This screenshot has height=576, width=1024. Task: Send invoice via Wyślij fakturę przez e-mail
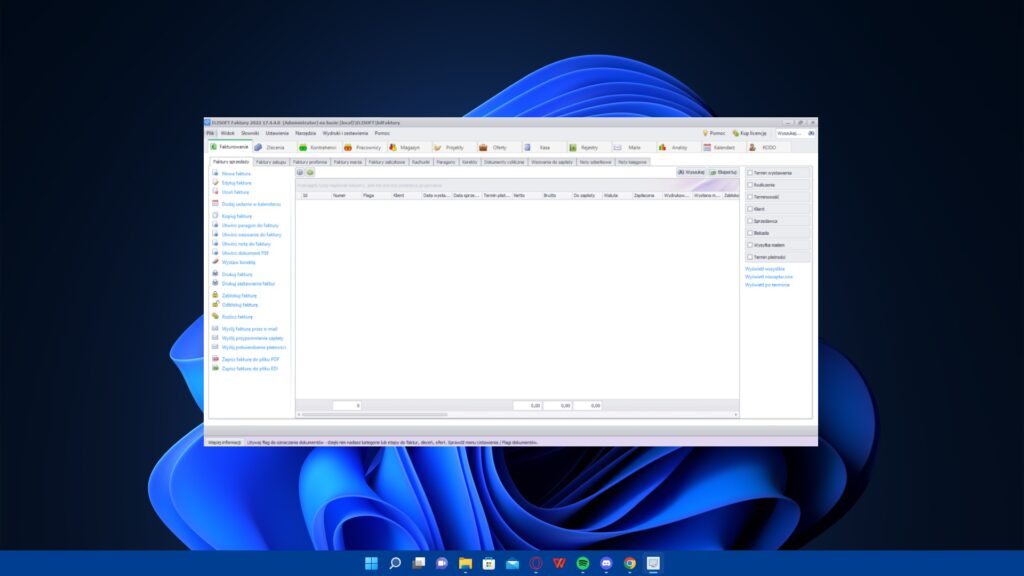[x=249, y=328]
